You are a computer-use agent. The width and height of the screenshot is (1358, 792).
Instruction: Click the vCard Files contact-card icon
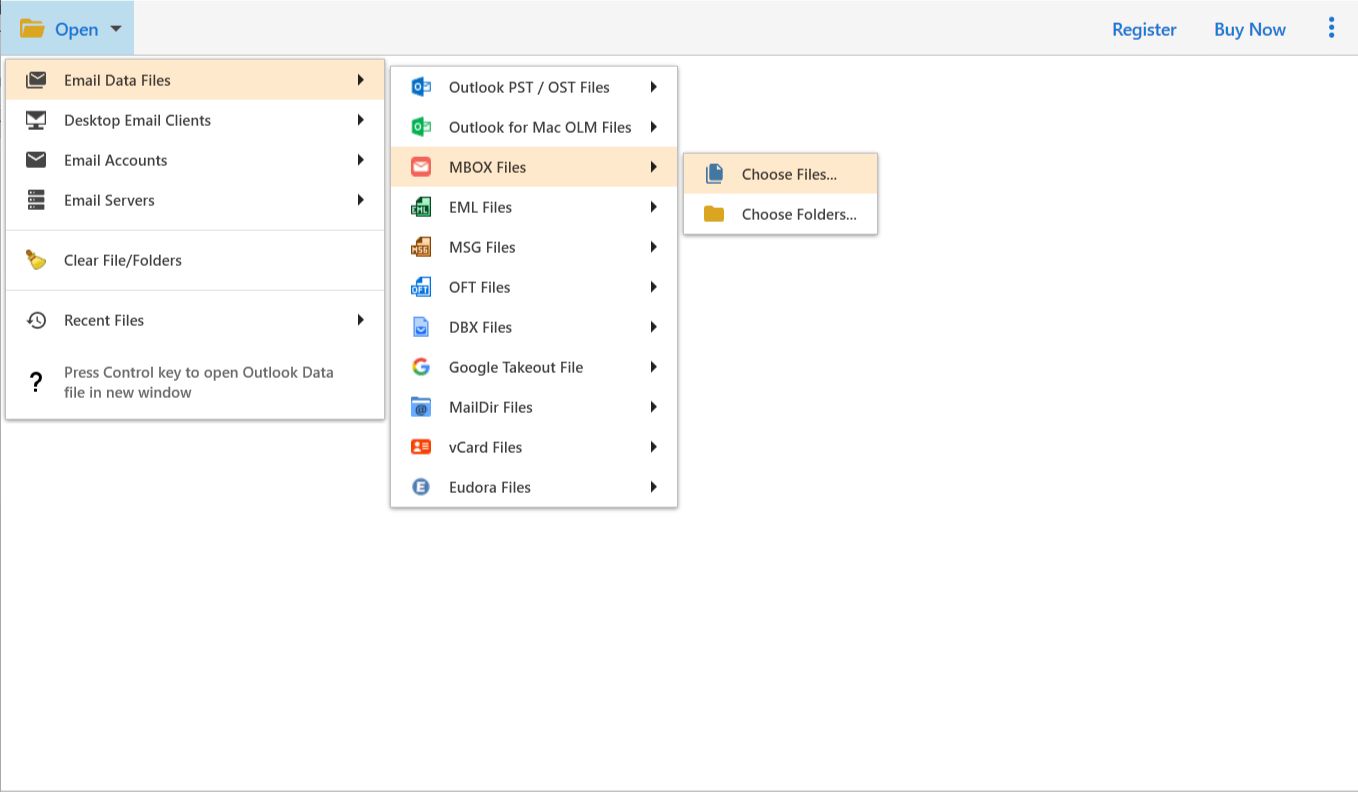pos(421,447)
